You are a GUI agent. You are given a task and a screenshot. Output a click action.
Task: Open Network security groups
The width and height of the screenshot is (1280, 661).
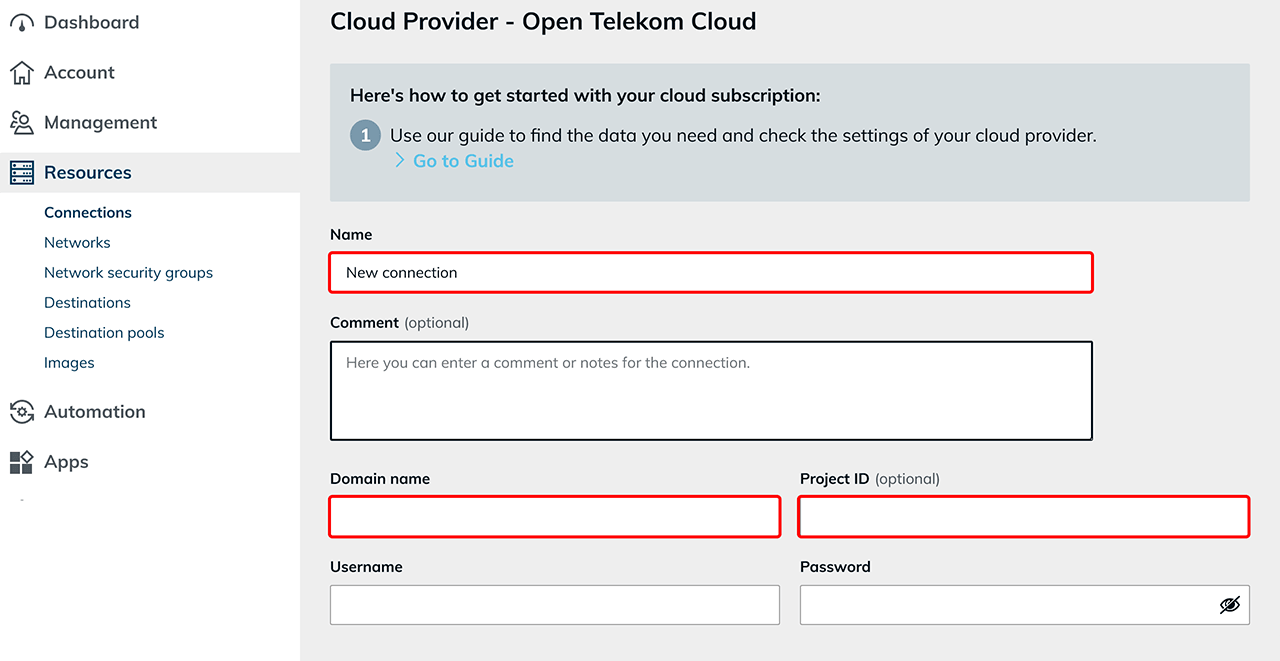pos(128,273)
